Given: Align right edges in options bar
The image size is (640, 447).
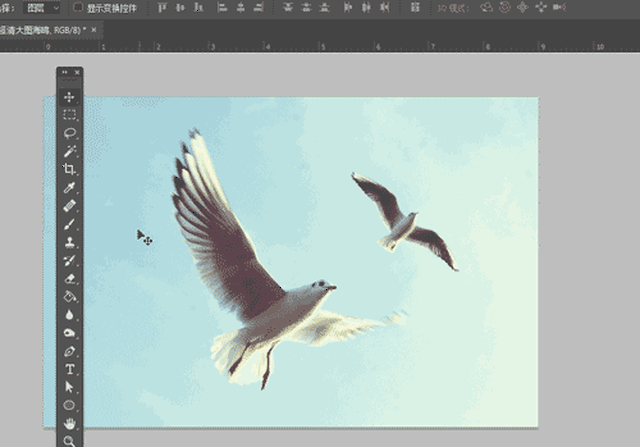Looking at the screenshot, I should pos(258,7).
